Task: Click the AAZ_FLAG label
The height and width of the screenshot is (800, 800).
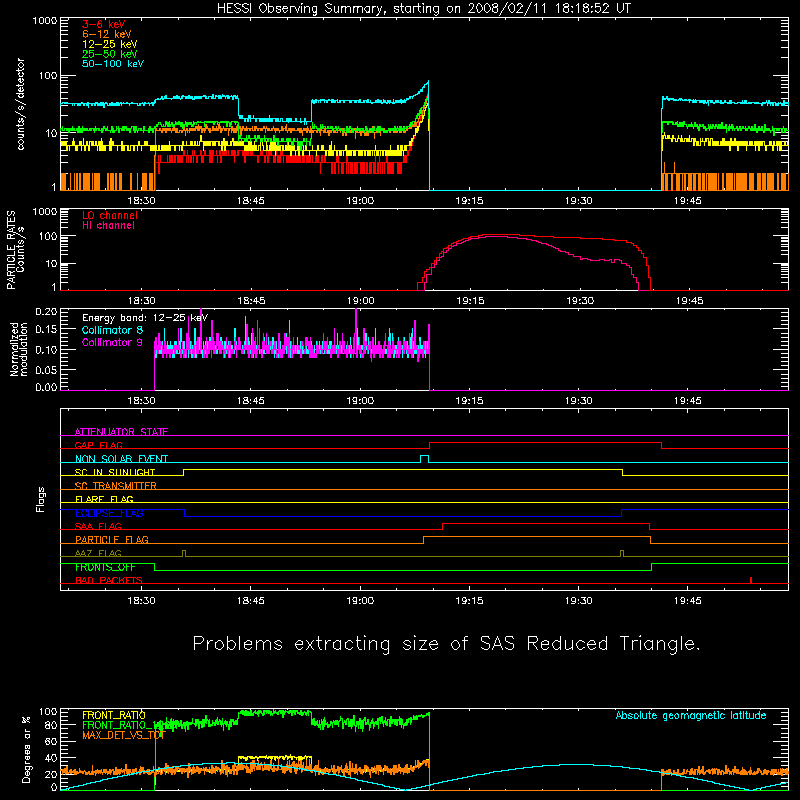Action: [98, 553]
